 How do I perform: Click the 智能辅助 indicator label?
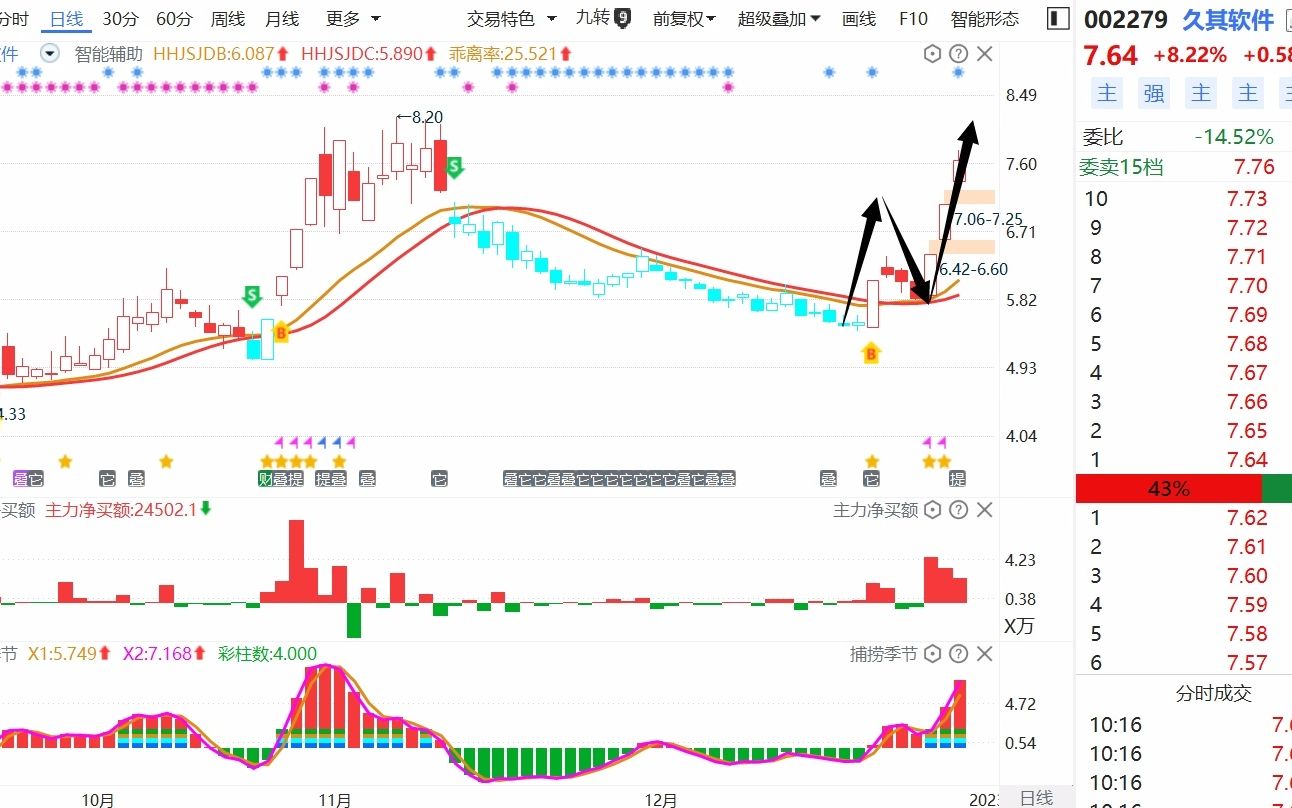coord(109,54)
